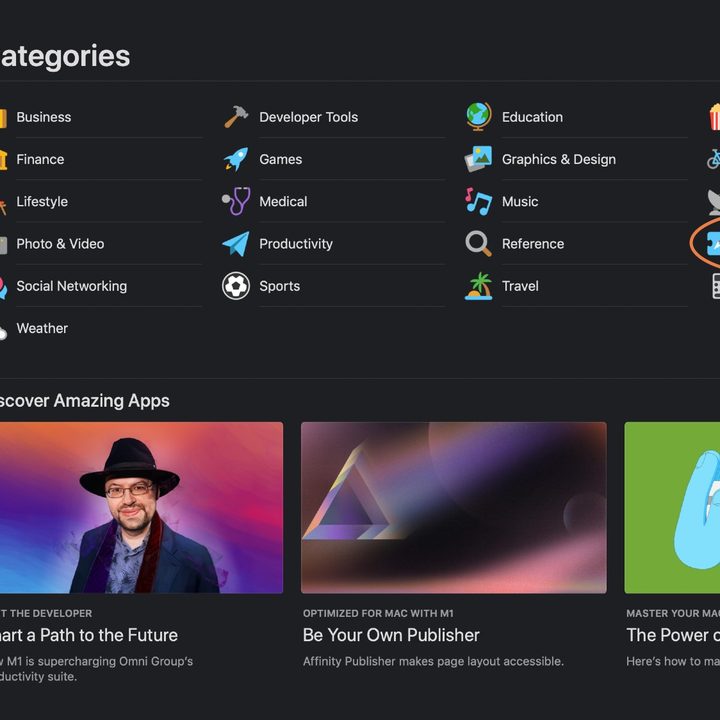This screenshot has height=720, width=720.
Task: Select the Games category label
Action: (x=281, y=159)
